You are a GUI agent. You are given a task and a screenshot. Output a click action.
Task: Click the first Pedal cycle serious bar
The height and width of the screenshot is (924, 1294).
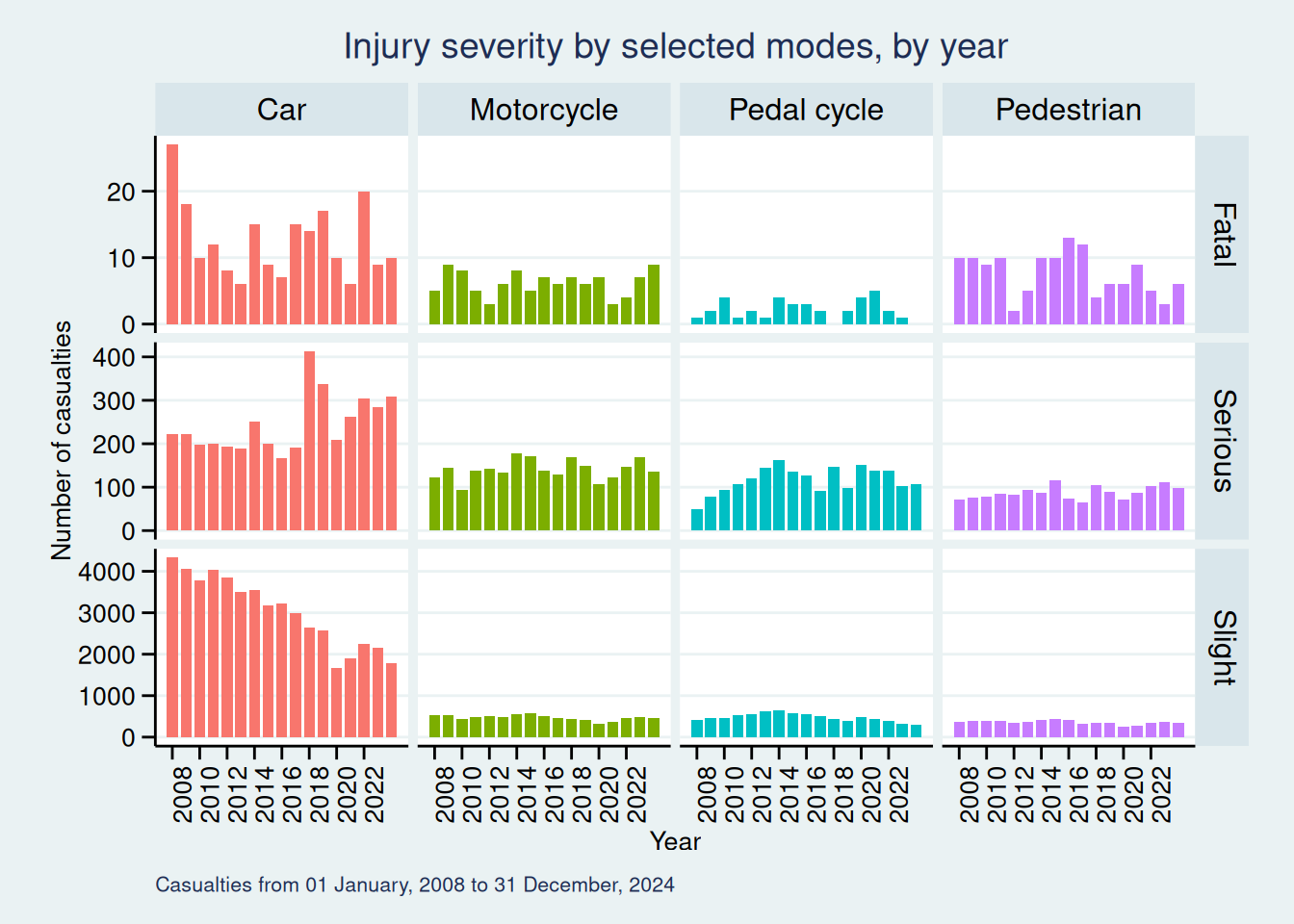point(697,520)
